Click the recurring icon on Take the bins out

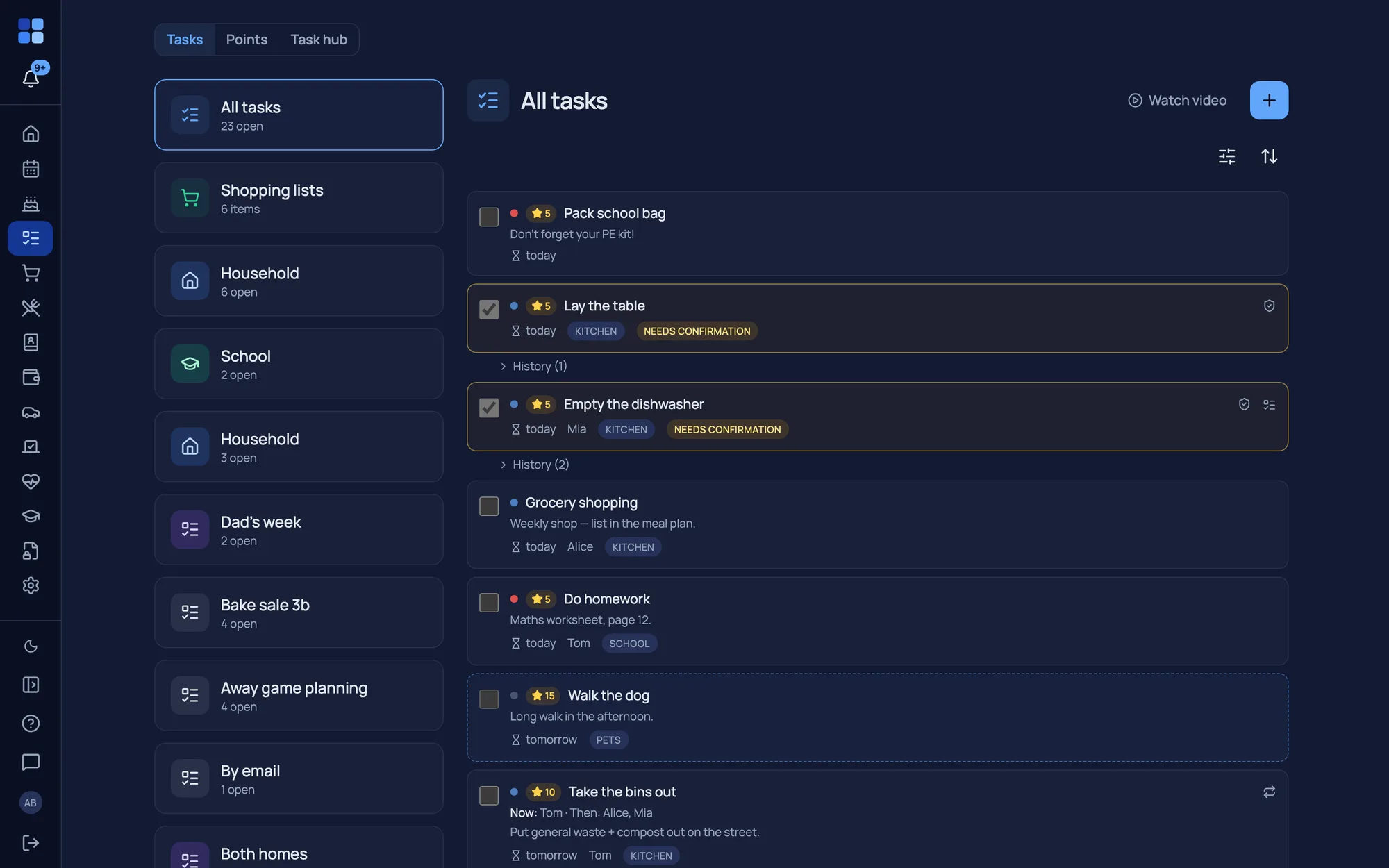1269,792
